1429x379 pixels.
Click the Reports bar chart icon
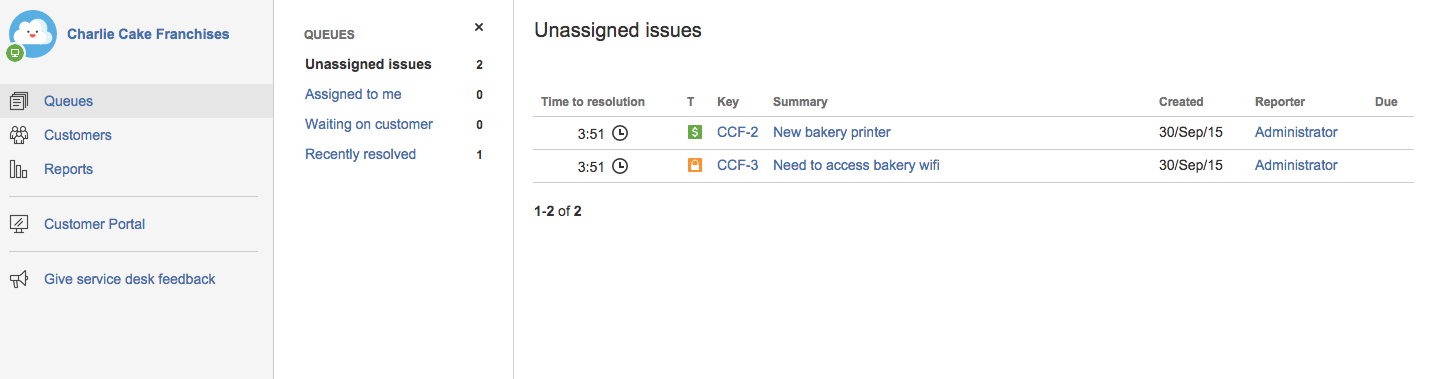pos(19,169)
